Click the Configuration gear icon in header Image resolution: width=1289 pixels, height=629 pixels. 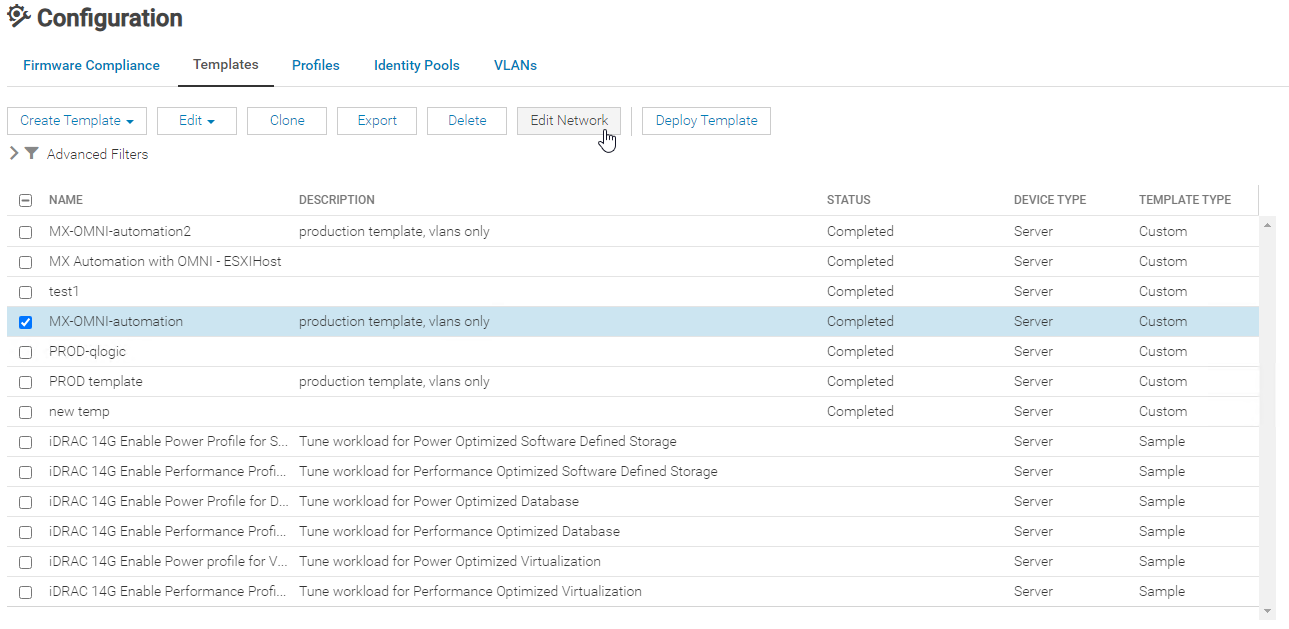[x=18, y=16]
